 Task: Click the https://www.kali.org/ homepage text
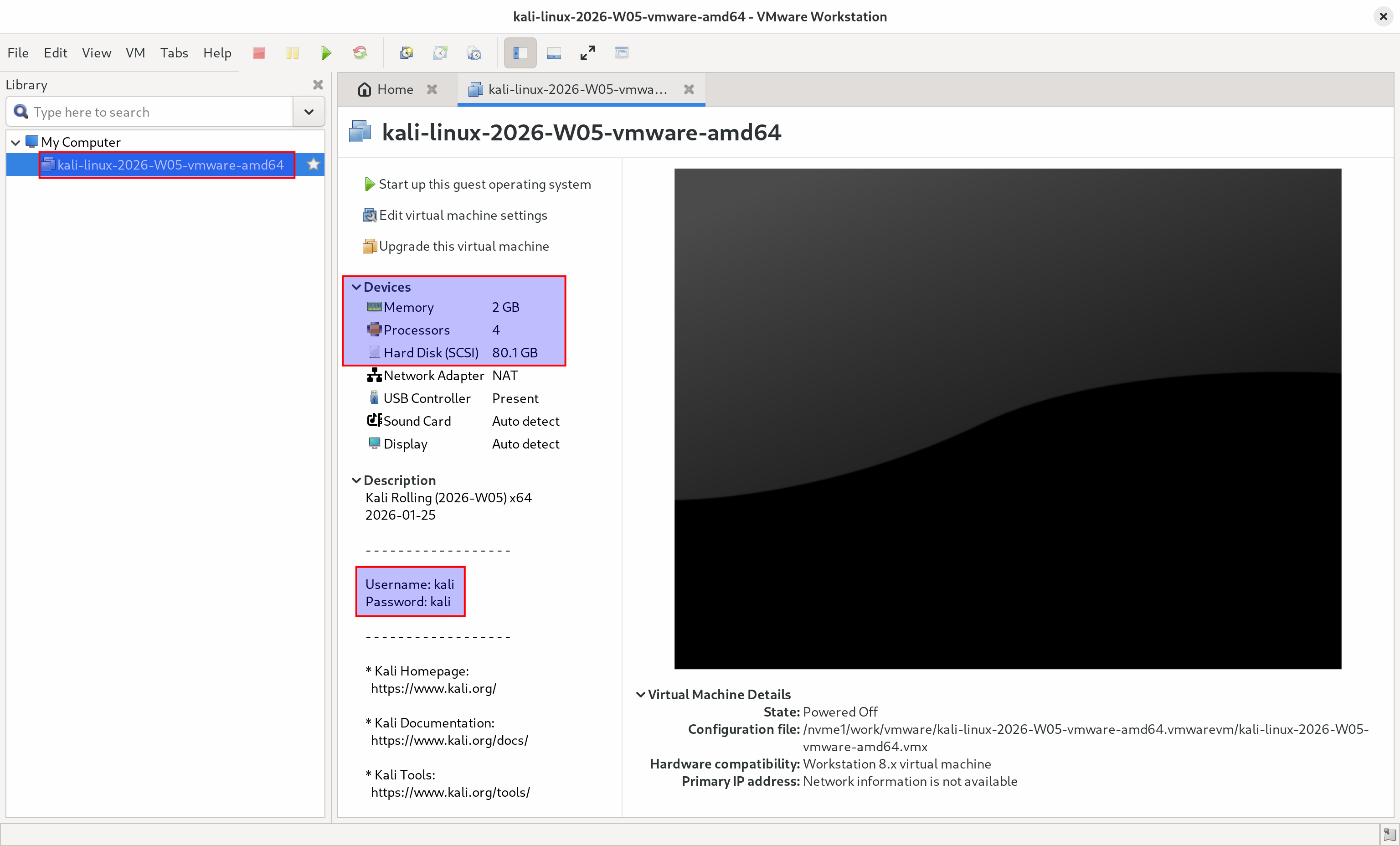(433, 688)
